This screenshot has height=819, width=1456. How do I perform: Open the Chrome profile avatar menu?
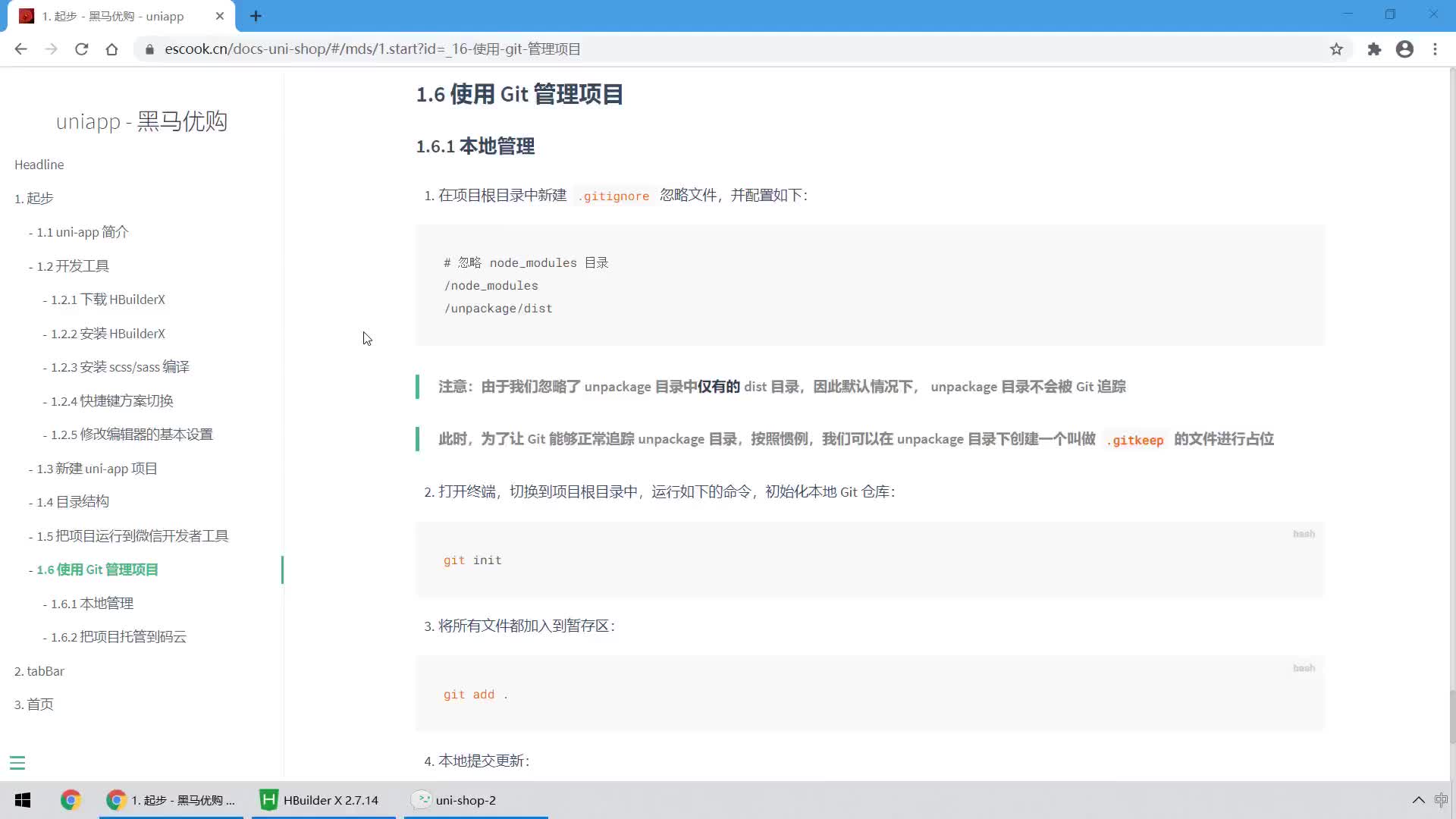coord(1404,49)
